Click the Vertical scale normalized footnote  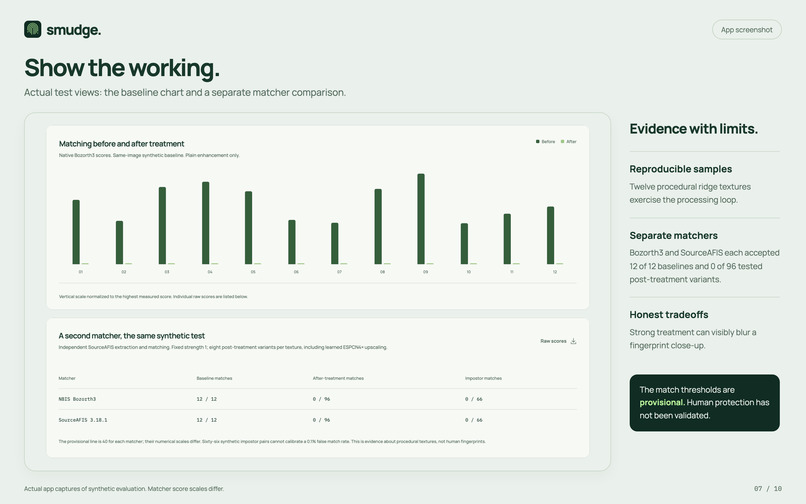coord(153,297)
